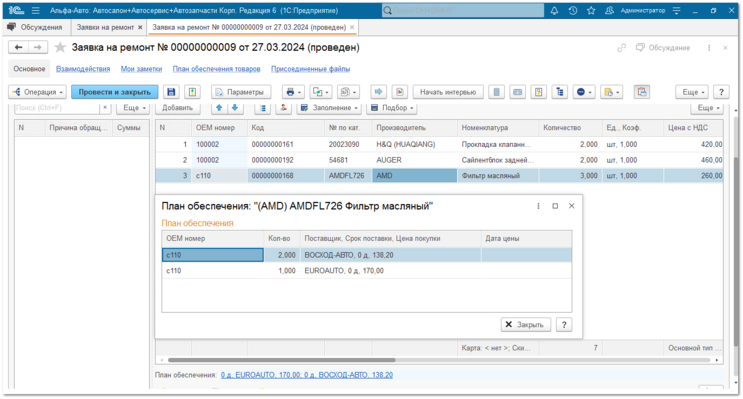Click the horizontal scrollbar of the table
743x399 pixels.
(281, 360)
